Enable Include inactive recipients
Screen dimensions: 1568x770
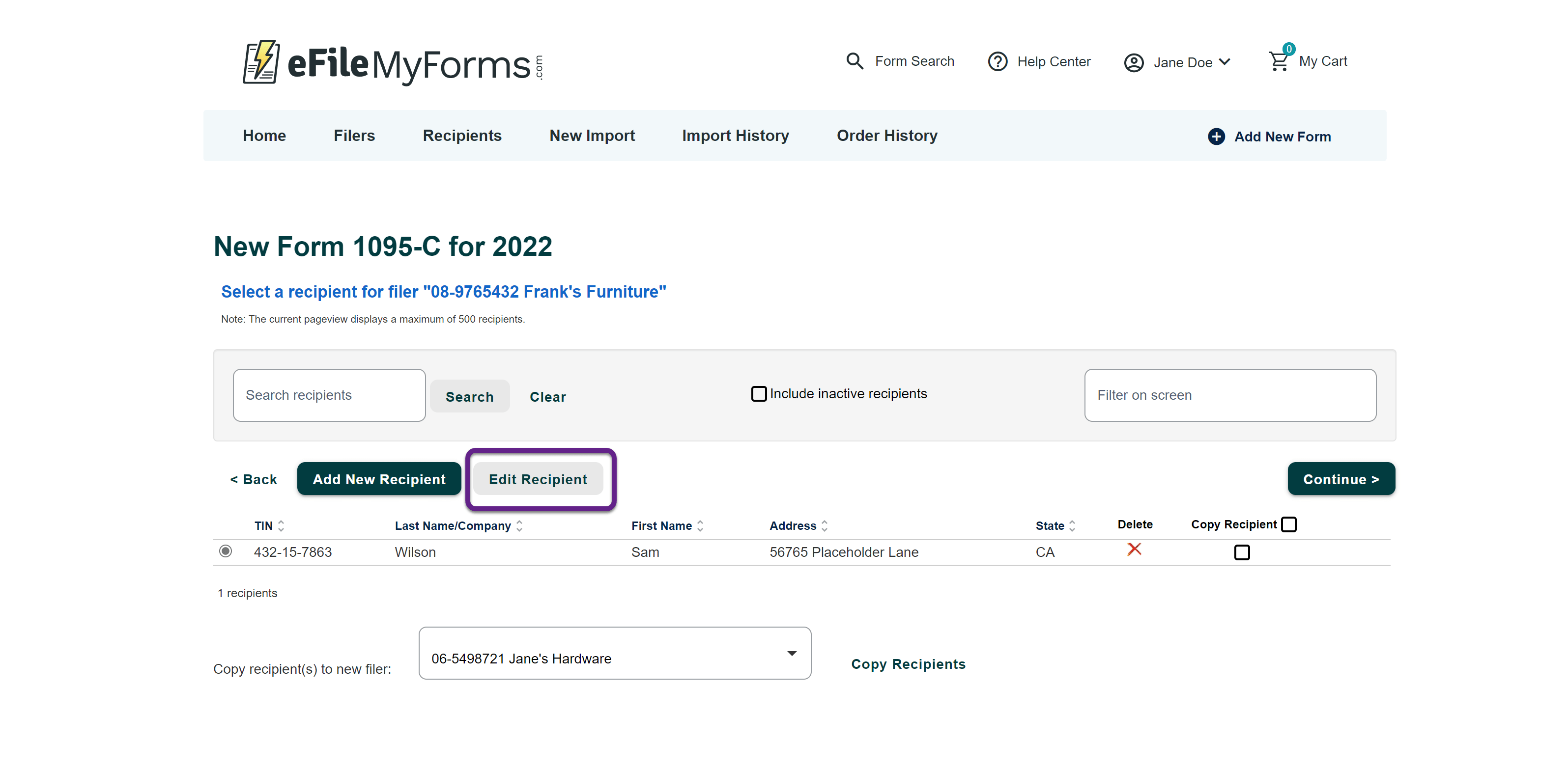[x=758, y=393]
